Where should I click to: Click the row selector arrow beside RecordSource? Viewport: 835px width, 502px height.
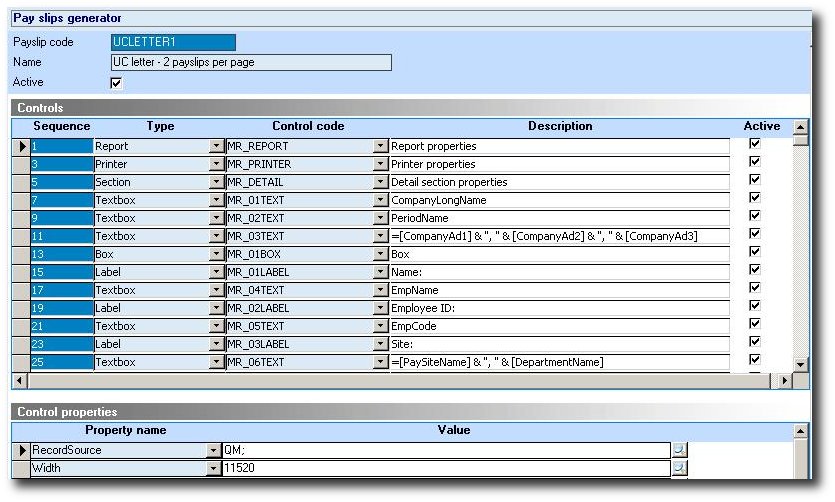pyautogui.click(x=20, y=451)
